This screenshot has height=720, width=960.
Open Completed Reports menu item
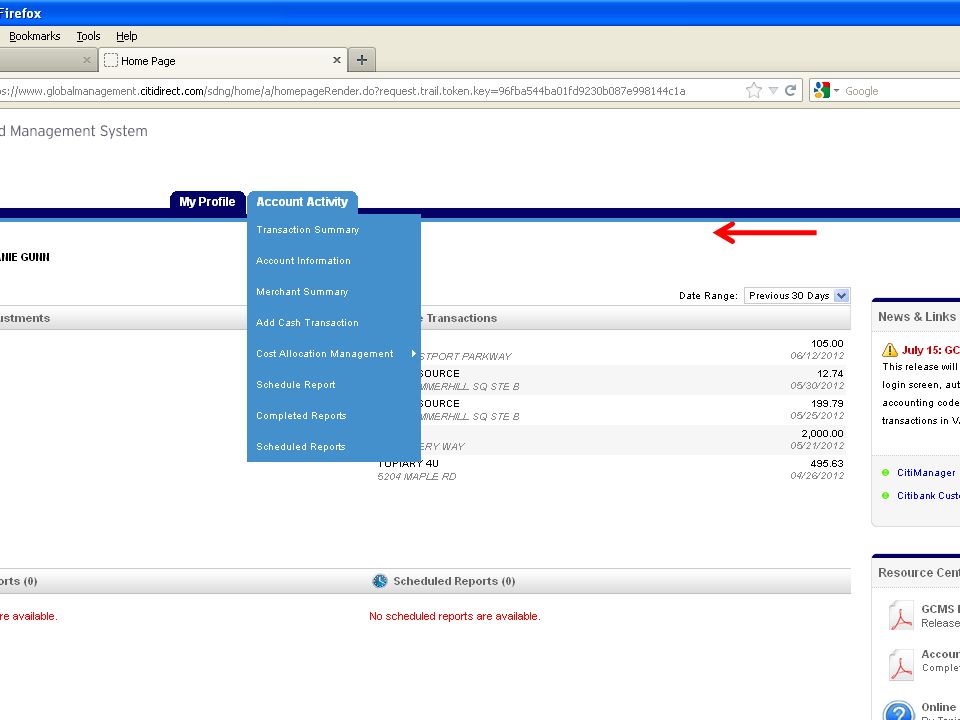pyautogui.click(x=301, y=416)
